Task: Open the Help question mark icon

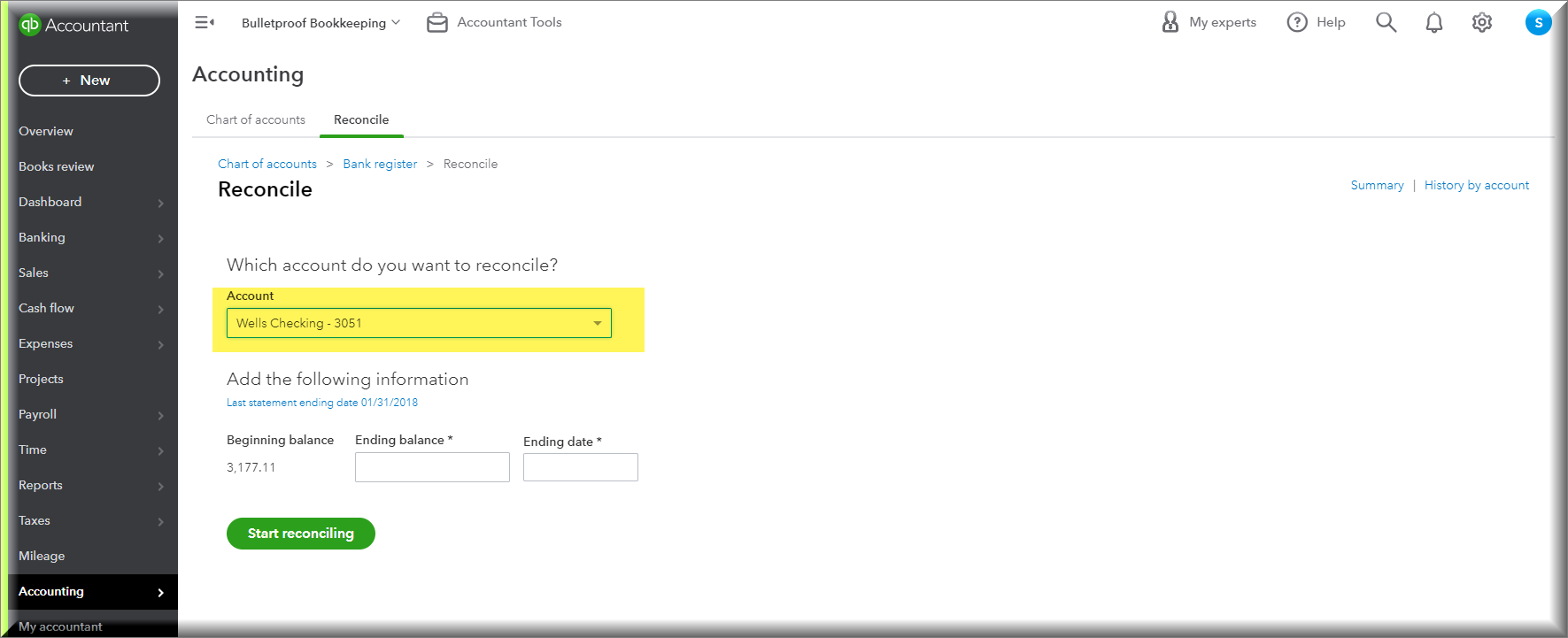Action: (1297, 22)
